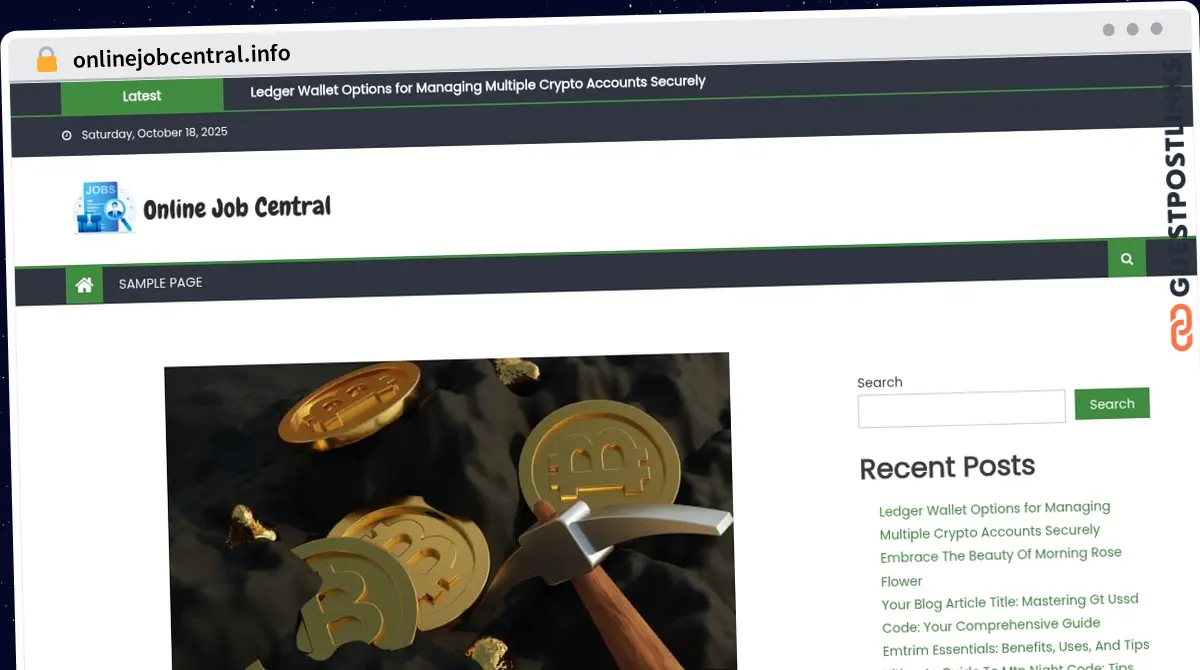The image size is (1200, 670).
Task: Click the Saturday, October 18, 2025 date text
Action: (x=154, y=133)
